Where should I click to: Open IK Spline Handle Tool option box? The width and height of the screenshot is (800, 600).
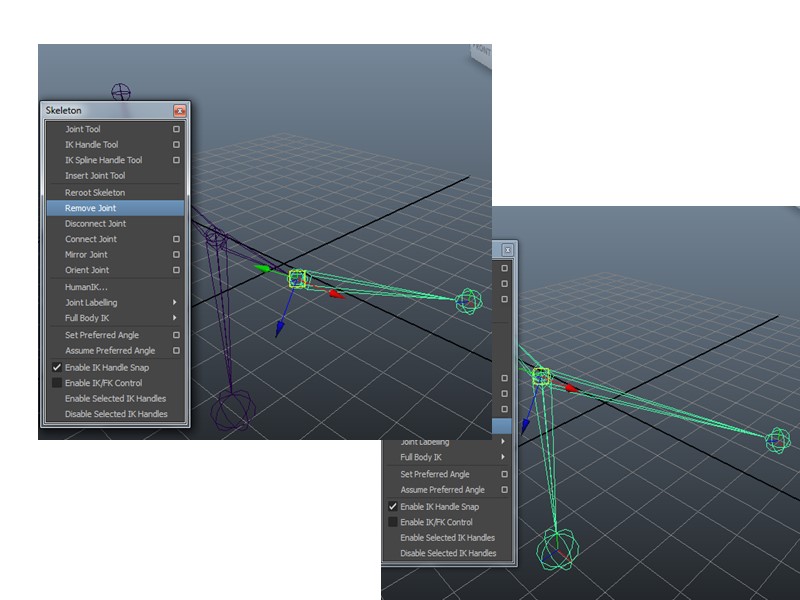pos(176,160)
